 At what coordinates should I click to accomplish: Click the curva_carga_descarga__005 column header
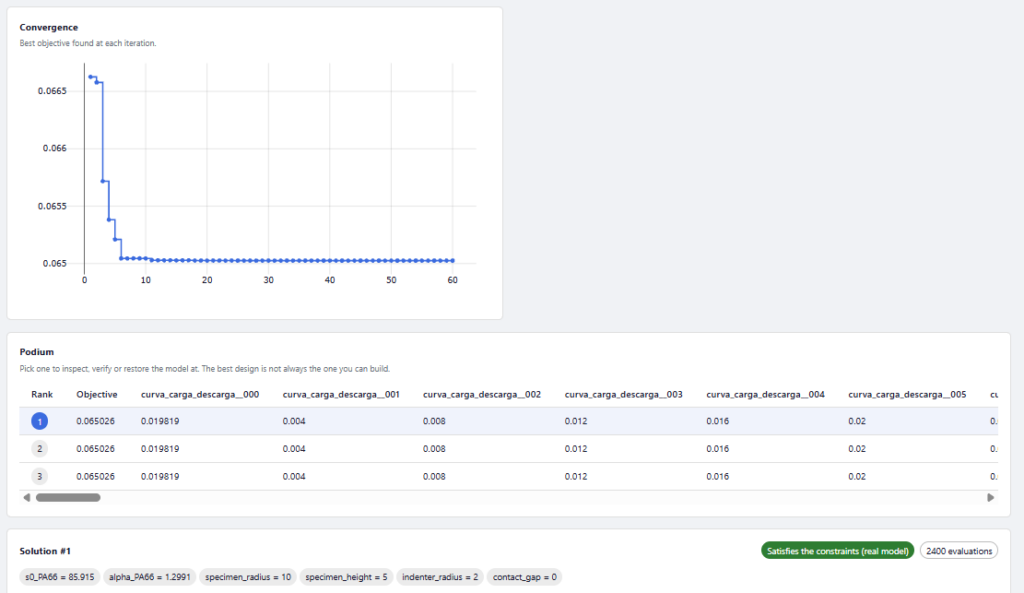click(x=907, y=394)
